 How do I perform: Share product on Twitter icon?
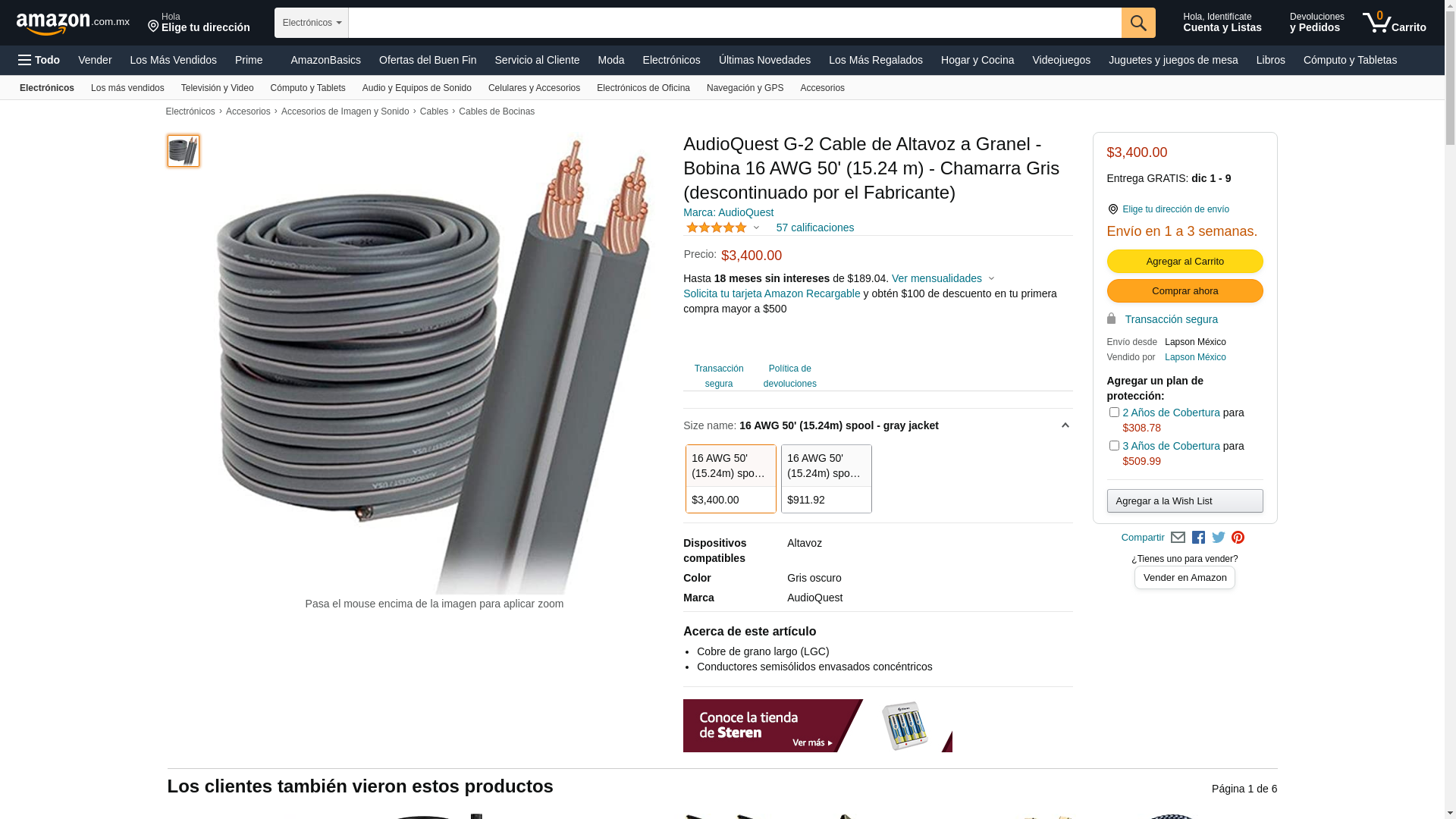coord(1219,538)
